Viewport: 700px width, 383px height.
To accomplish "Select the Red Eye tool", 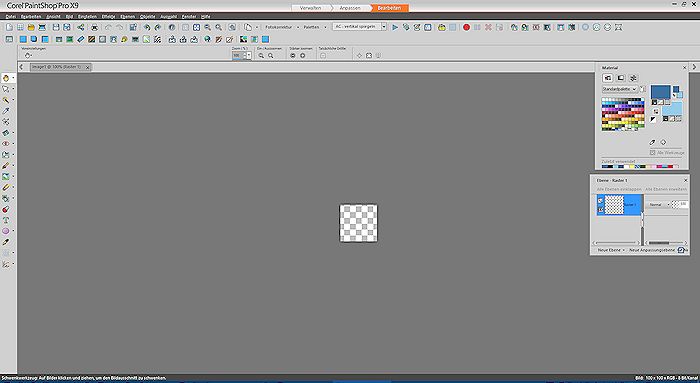I will [6, 144].
